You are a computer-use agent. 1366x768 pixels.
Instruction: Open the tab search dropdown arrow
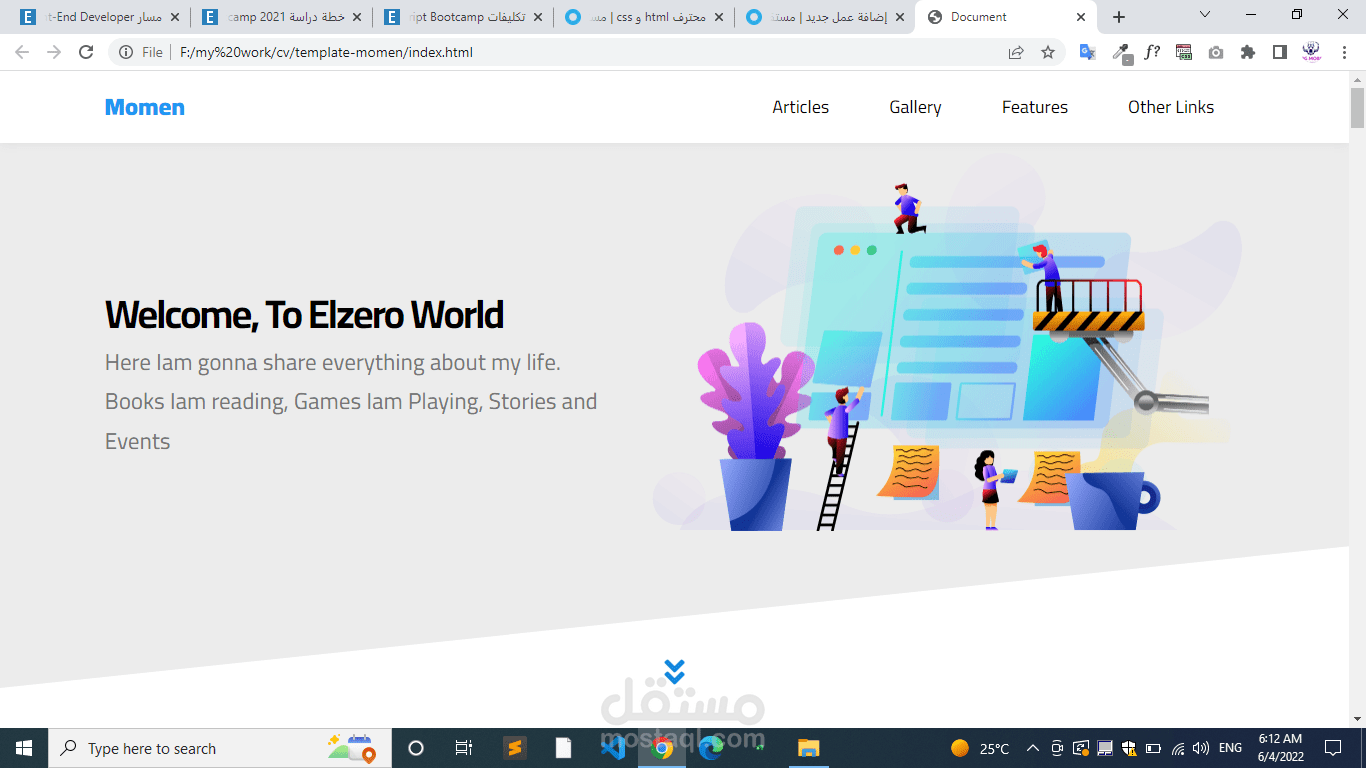point(1205,15)
